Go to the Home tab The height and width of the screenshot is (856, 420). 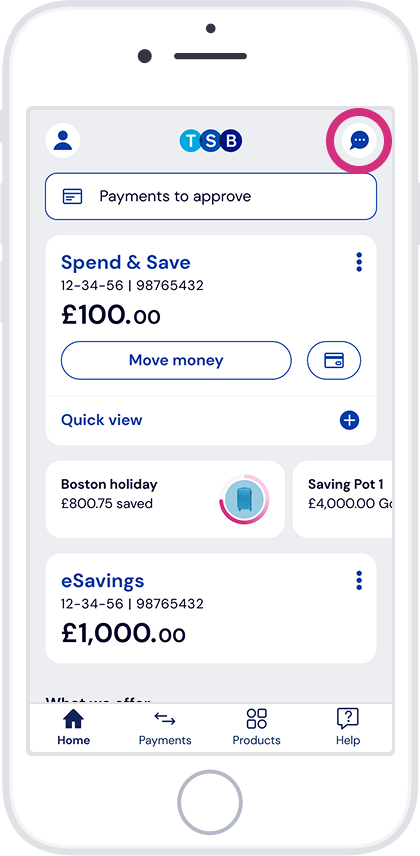pos(74,728)
